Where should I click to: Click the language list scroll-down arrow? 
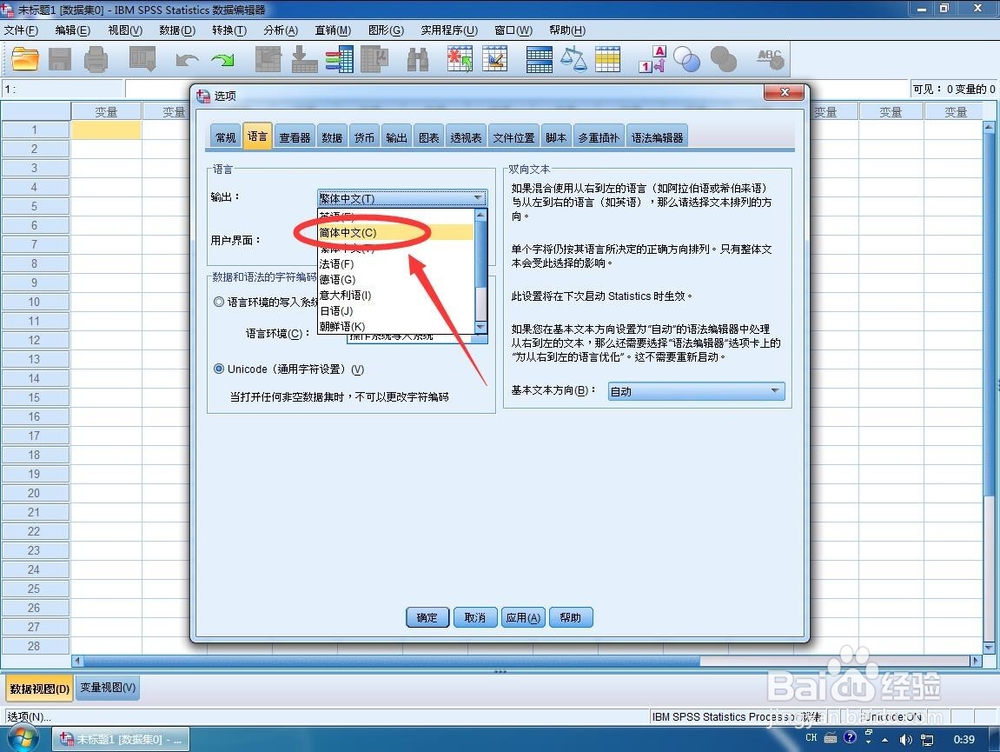(482, 327)
